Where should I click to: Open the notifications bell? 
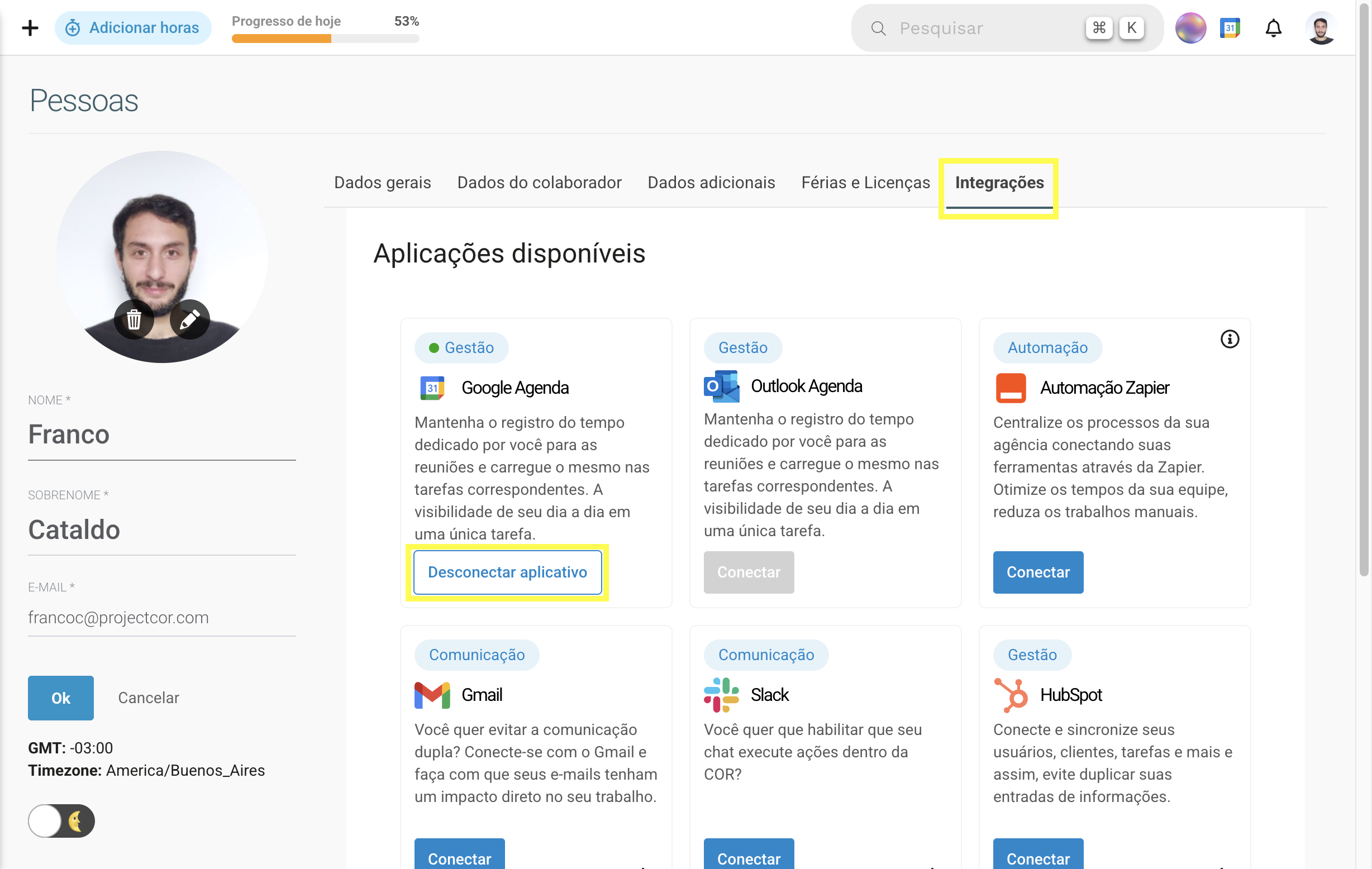(x=1273, y=28)
